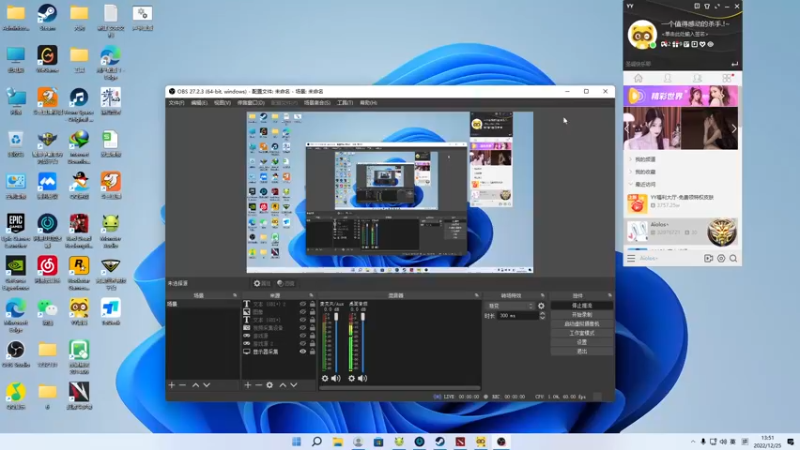This screenshot has width=800, height=450.
Task: Pop out the Scenes dock header icon
Action: tap(235, 295)
